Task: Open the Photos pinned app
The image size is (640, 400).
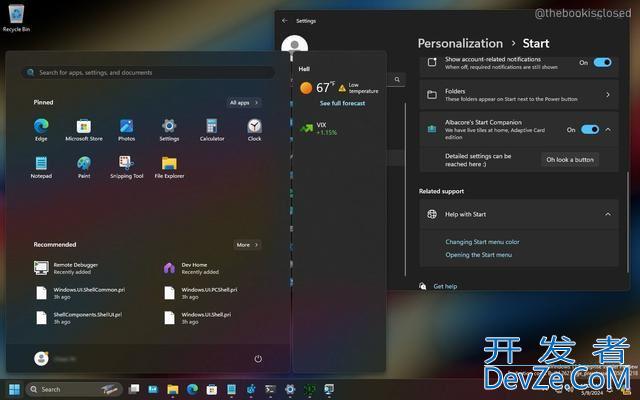Action: (127, 129)
